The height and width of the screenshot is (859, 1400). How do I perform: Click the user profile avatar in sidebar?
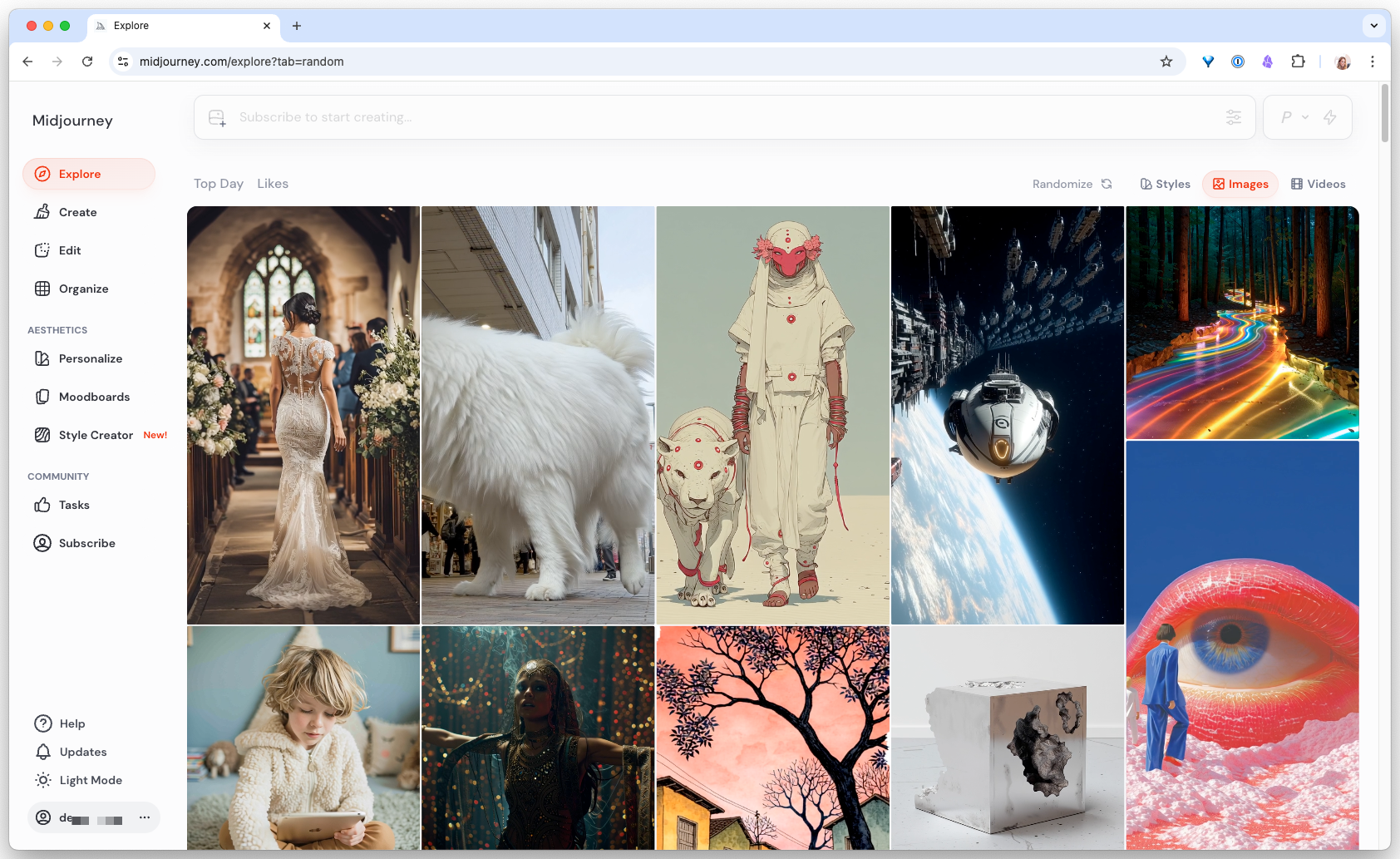pos(43,817)
